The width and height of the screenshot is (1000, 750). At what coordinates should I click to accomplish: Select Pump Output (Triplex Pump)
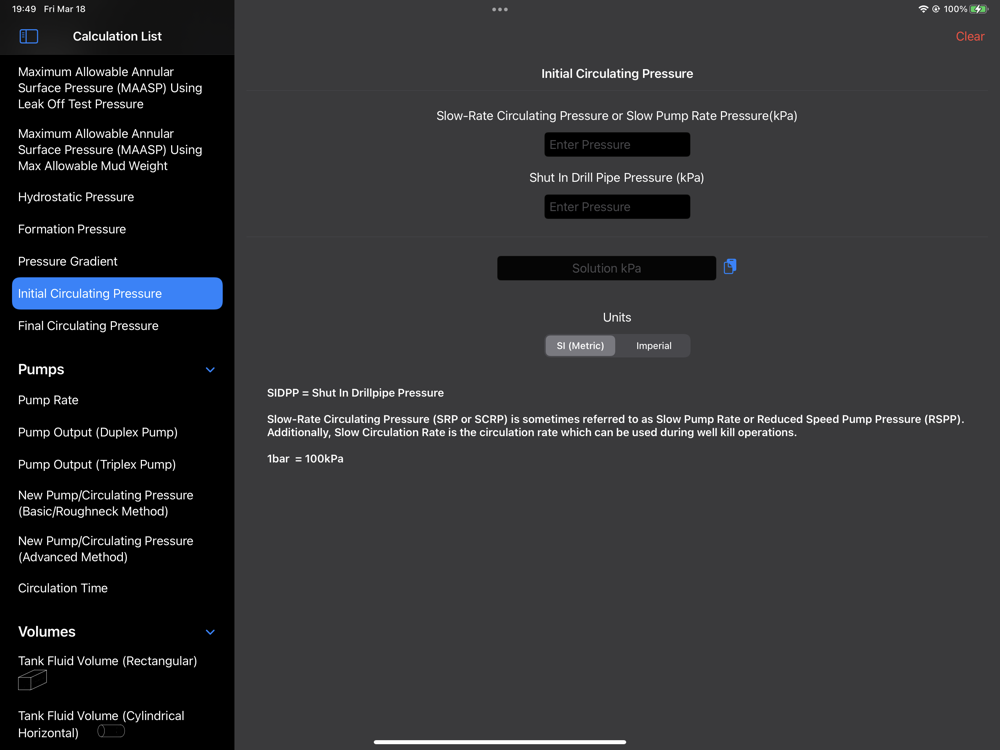coord(117,464)
